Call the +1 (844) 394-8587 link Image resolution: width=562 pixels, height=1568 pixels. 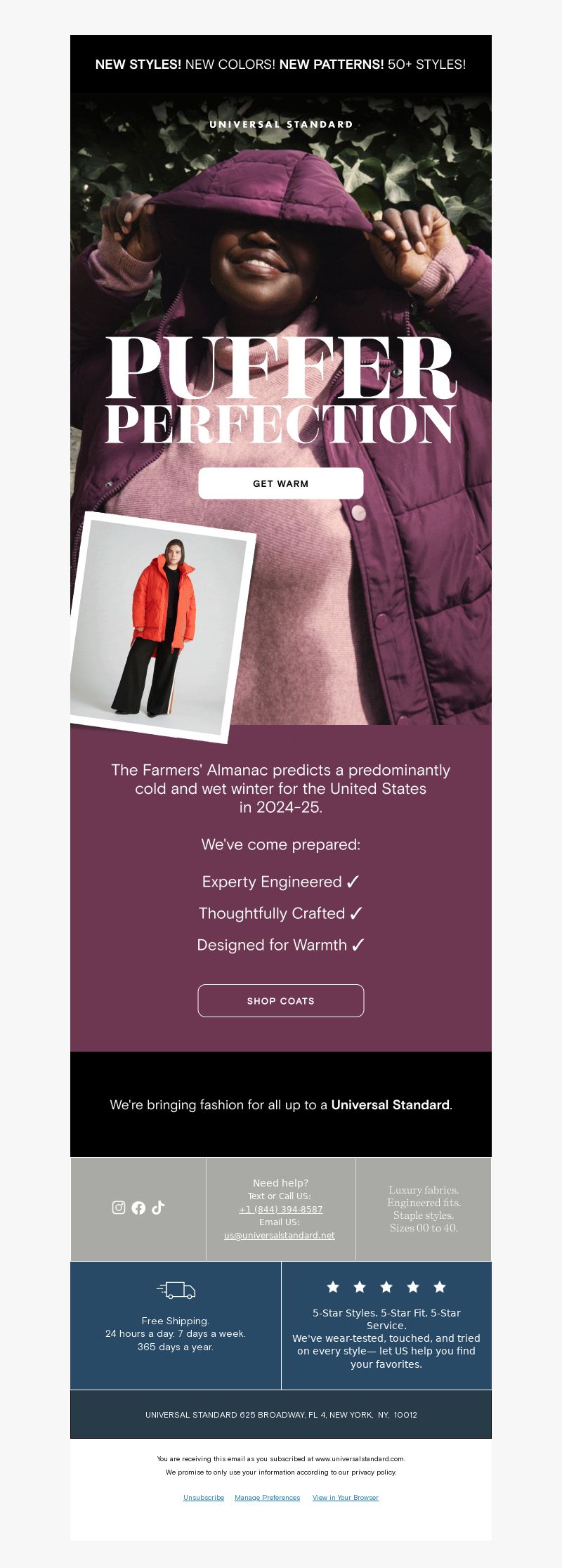[281, 1209]
